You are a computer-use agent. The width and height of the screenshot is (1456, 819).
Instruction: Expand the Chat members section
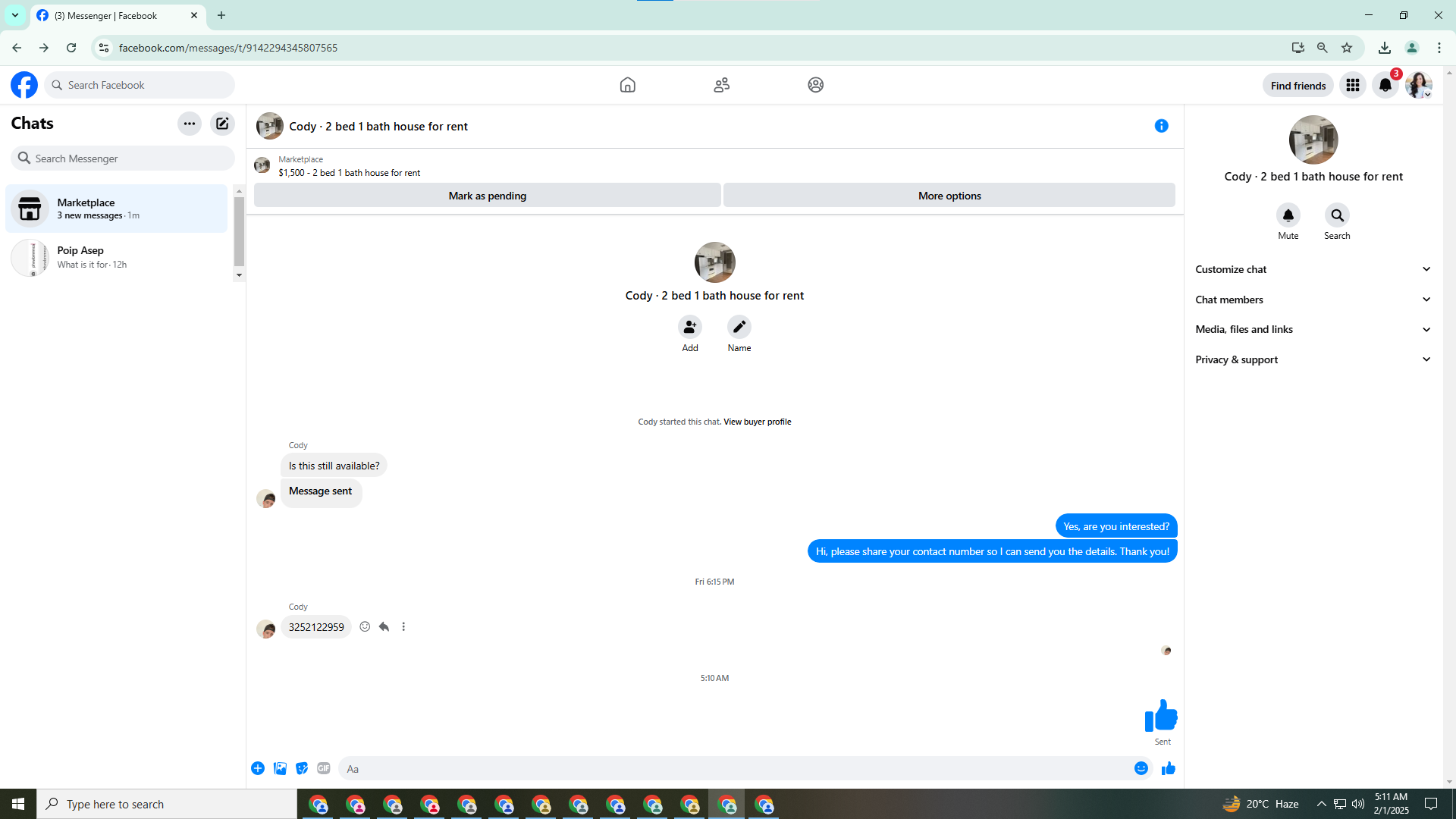coord(1313,300)
